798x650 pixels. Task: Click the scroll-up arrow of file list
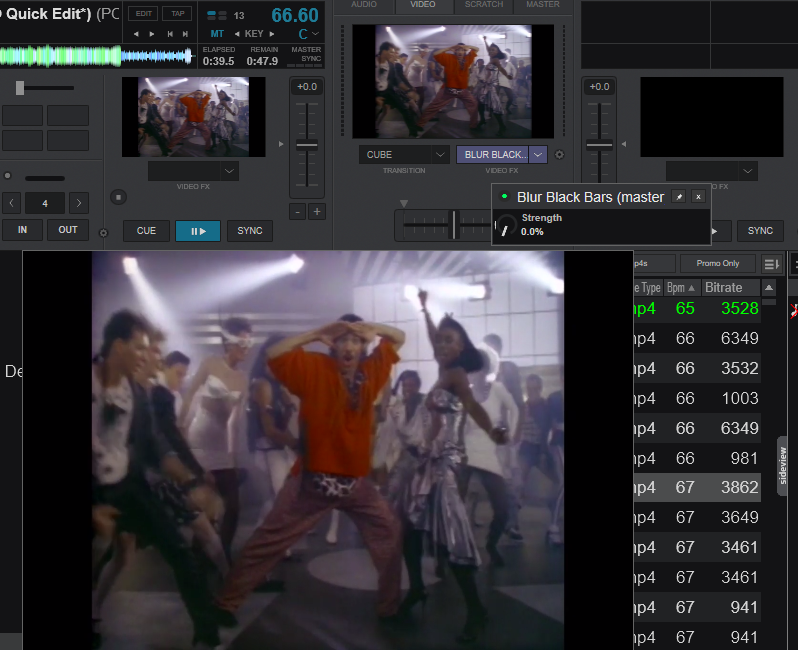click(x=769, y=288)
